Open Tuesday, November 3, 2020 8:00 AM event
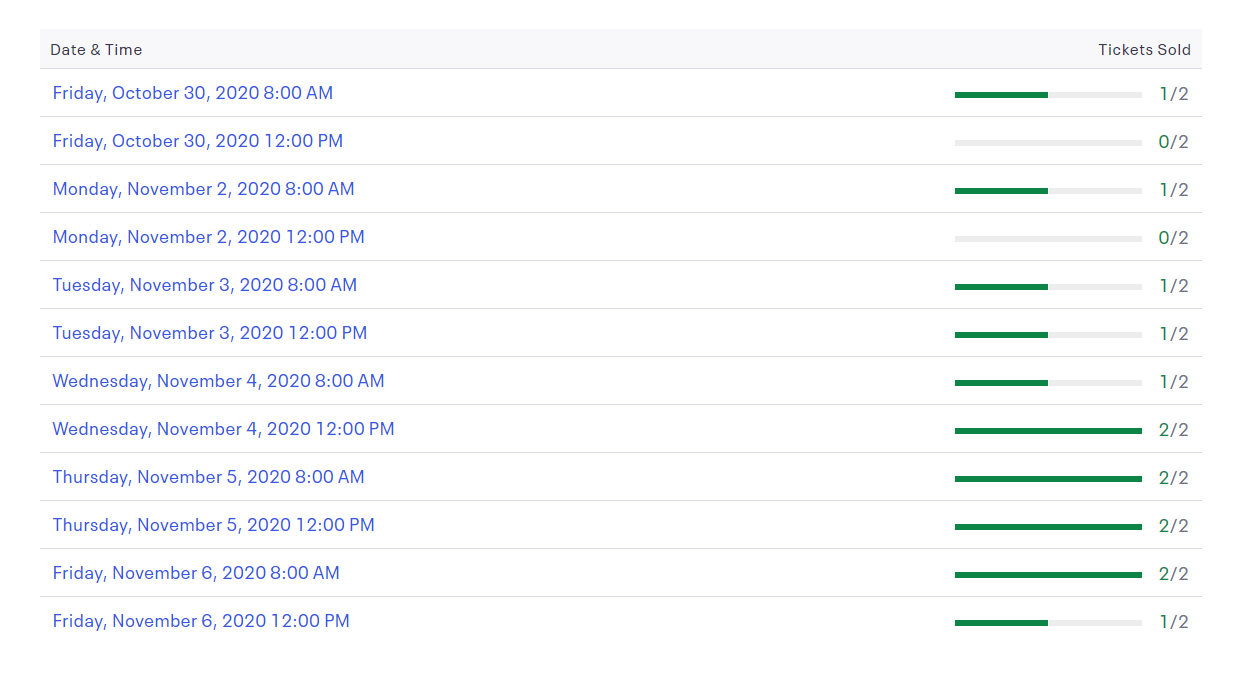 click(x=205, y=285)
